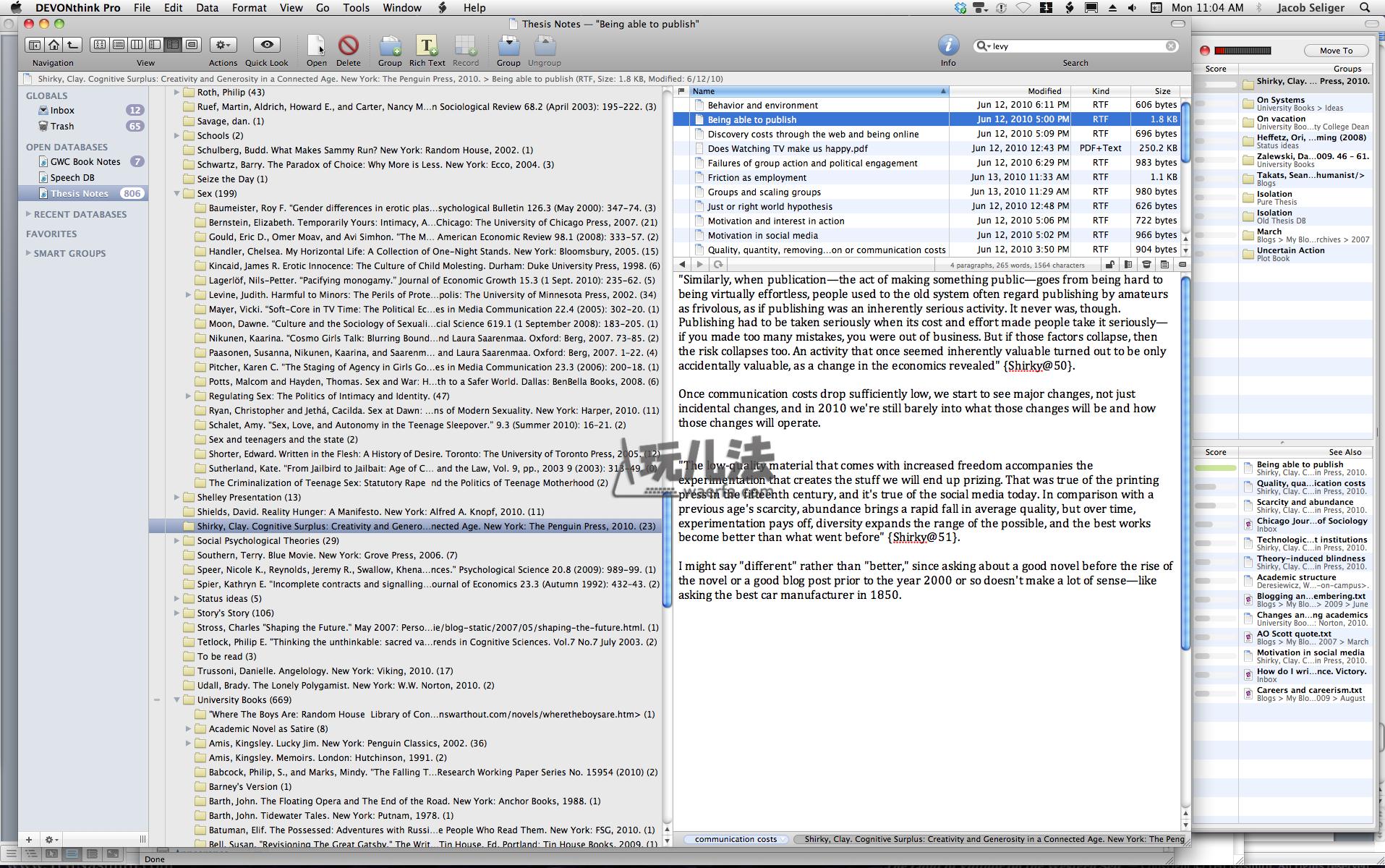Open the script menu icon in menu bar

(x=443, y=8)
